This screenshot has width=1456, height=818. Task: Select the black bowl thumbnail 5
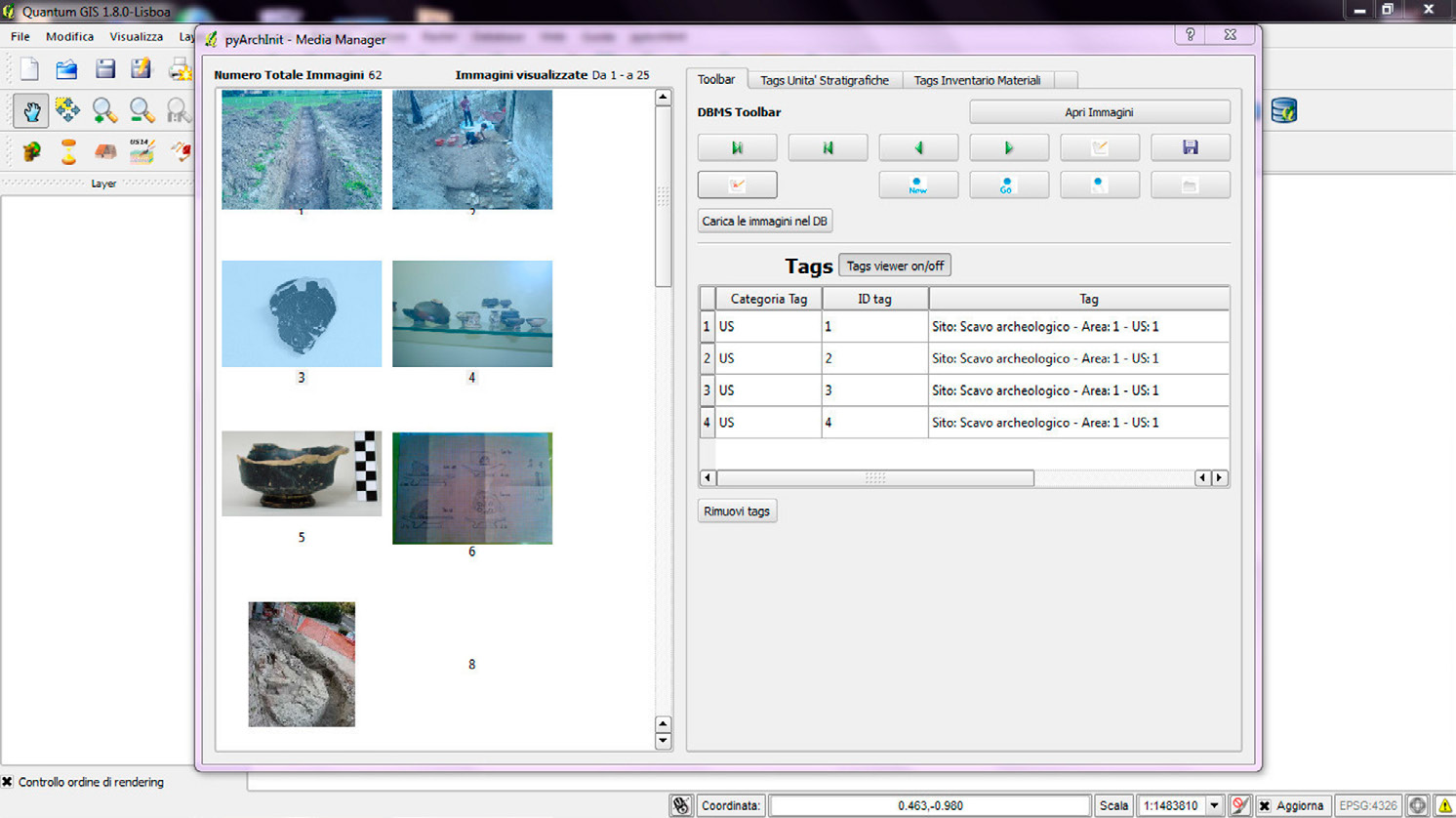coord(302,473)
